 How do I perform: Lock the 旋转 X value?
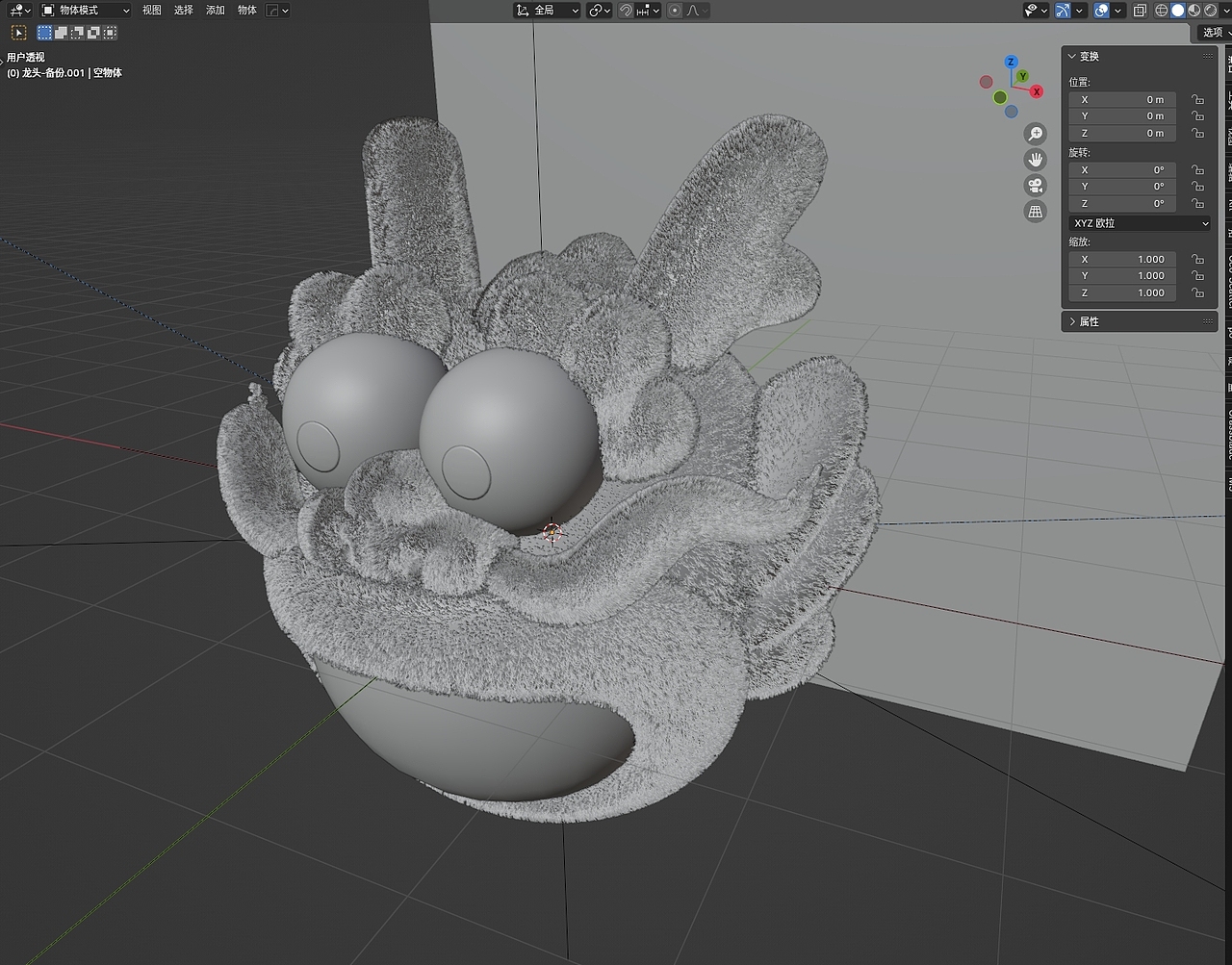coord(1197,169)
